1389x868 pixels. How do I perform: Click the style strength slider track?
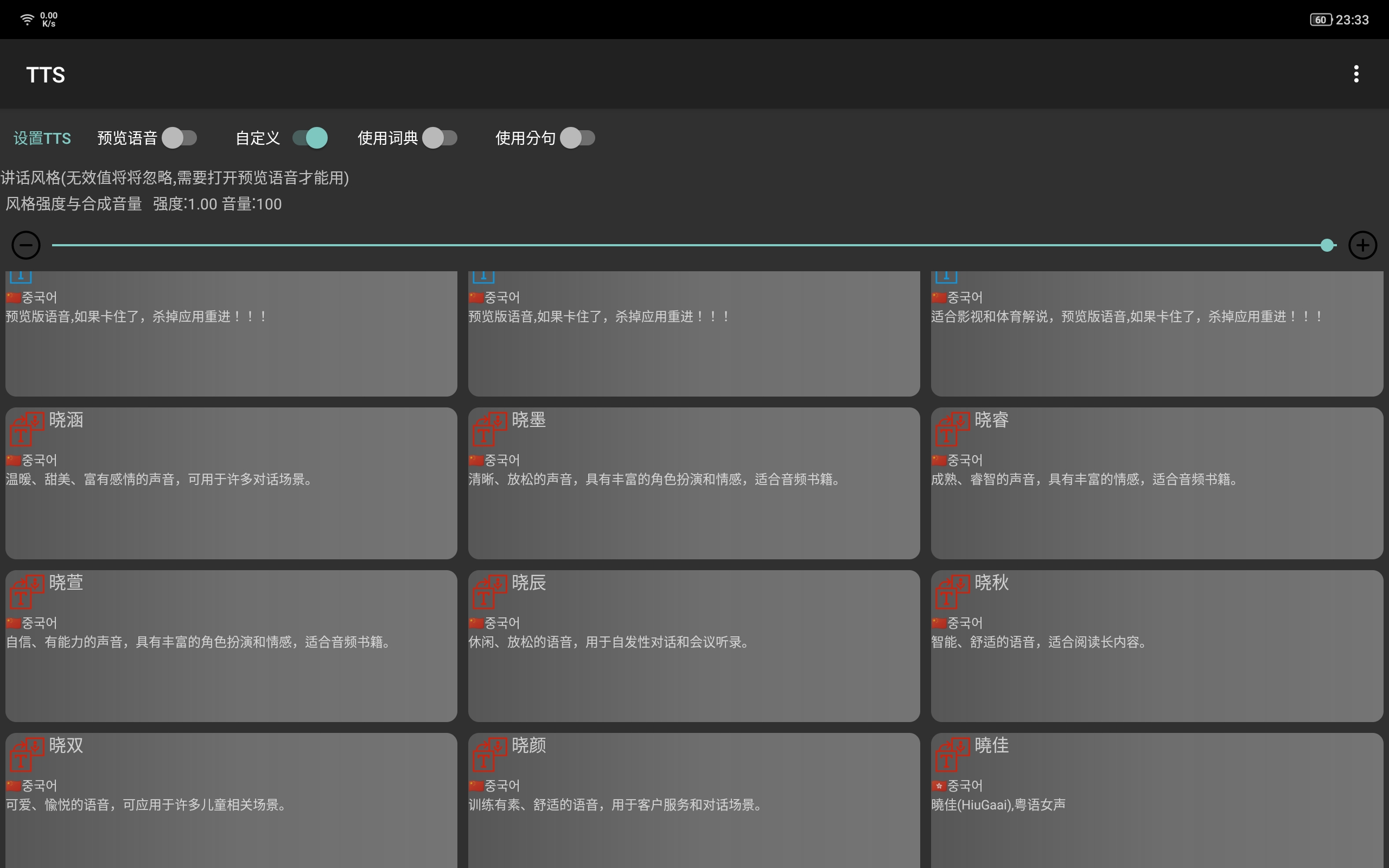(689, 245)
